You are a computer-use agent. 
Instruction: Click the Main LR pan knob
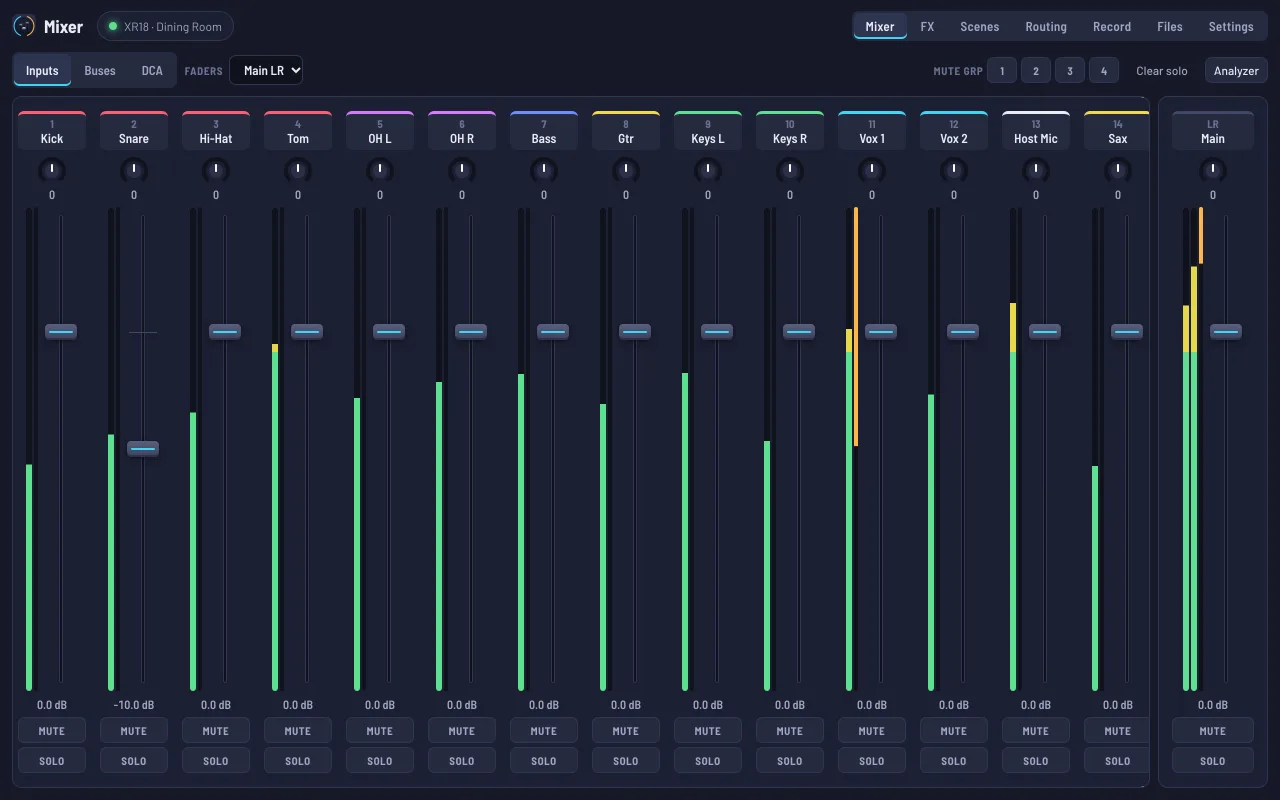[1213, 171]
